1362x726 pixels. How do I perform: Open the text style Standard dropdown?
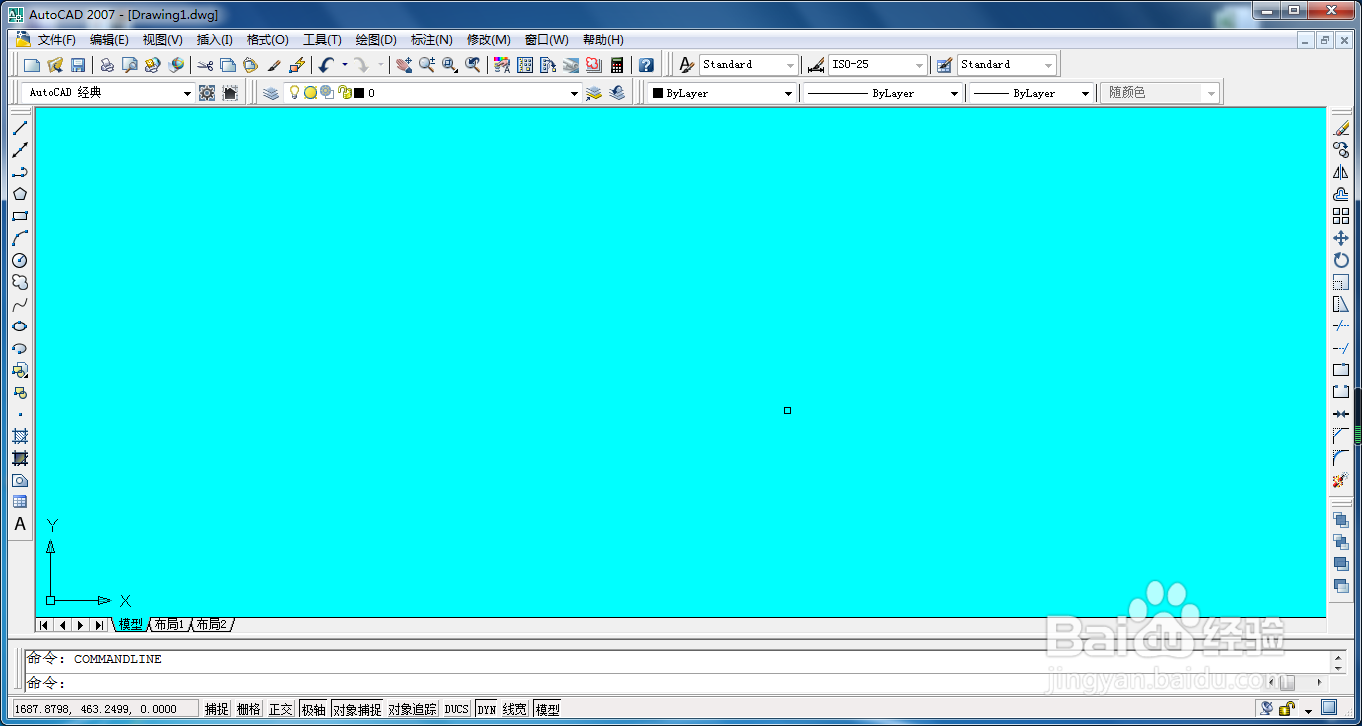coord(791,65)
